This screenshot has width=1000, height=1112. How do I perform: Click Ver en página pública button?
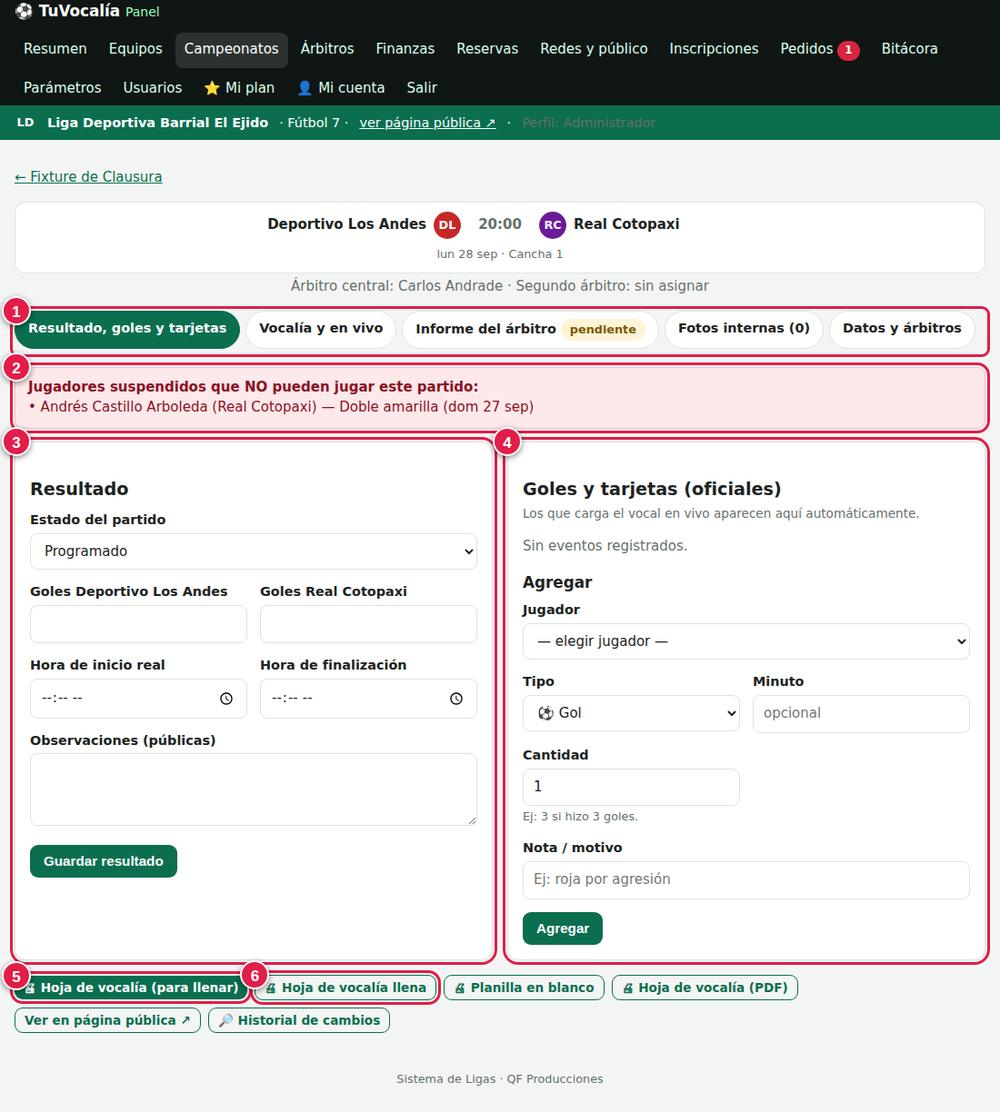tap(107, 1021)
